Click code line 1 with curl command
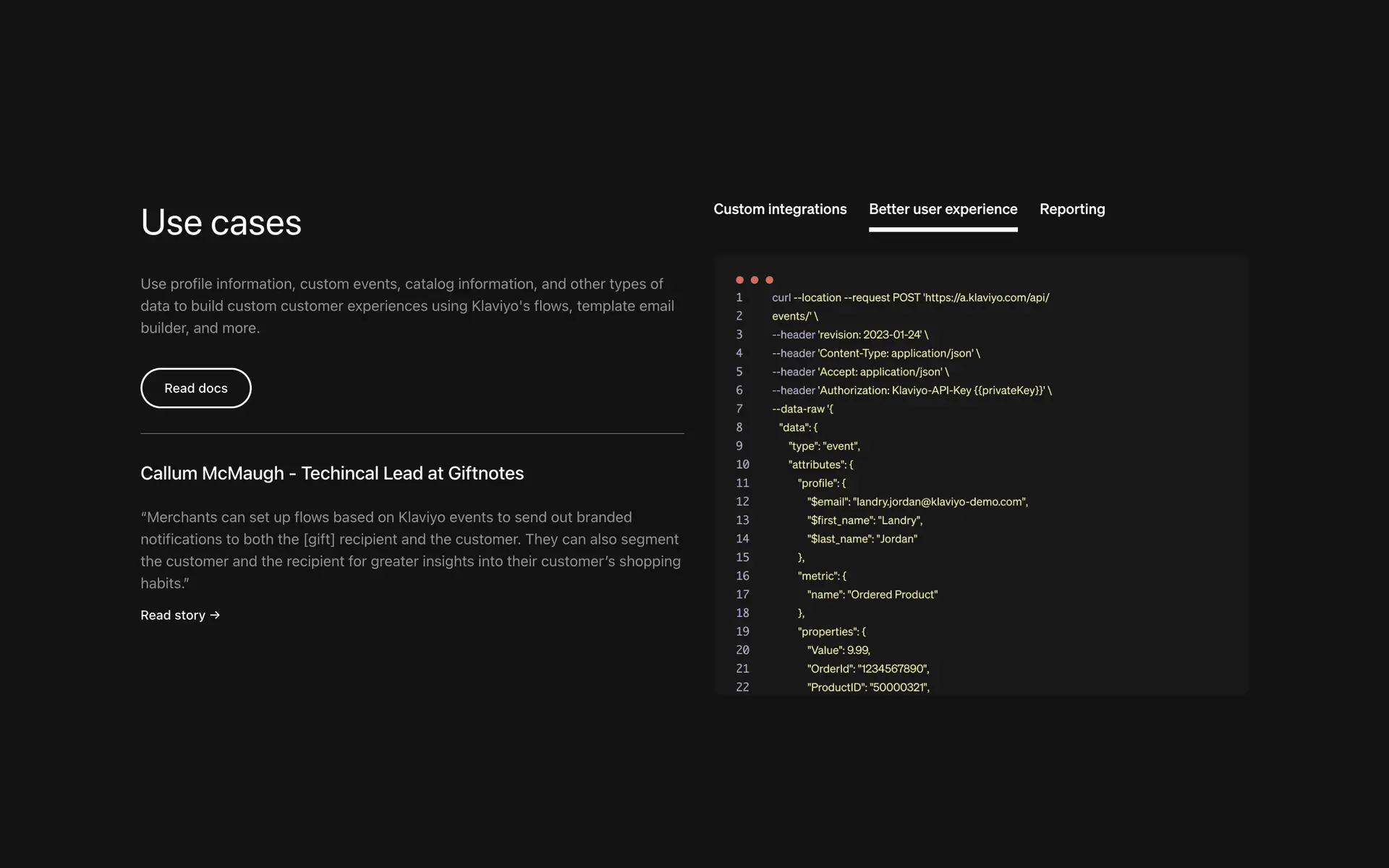The height and width of the screenshot is (868, 1389). (x=910, y=298)
